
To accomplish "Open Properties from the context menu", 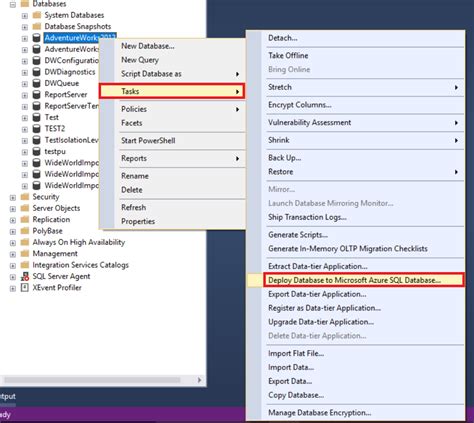I will click(x=172, y=221).
